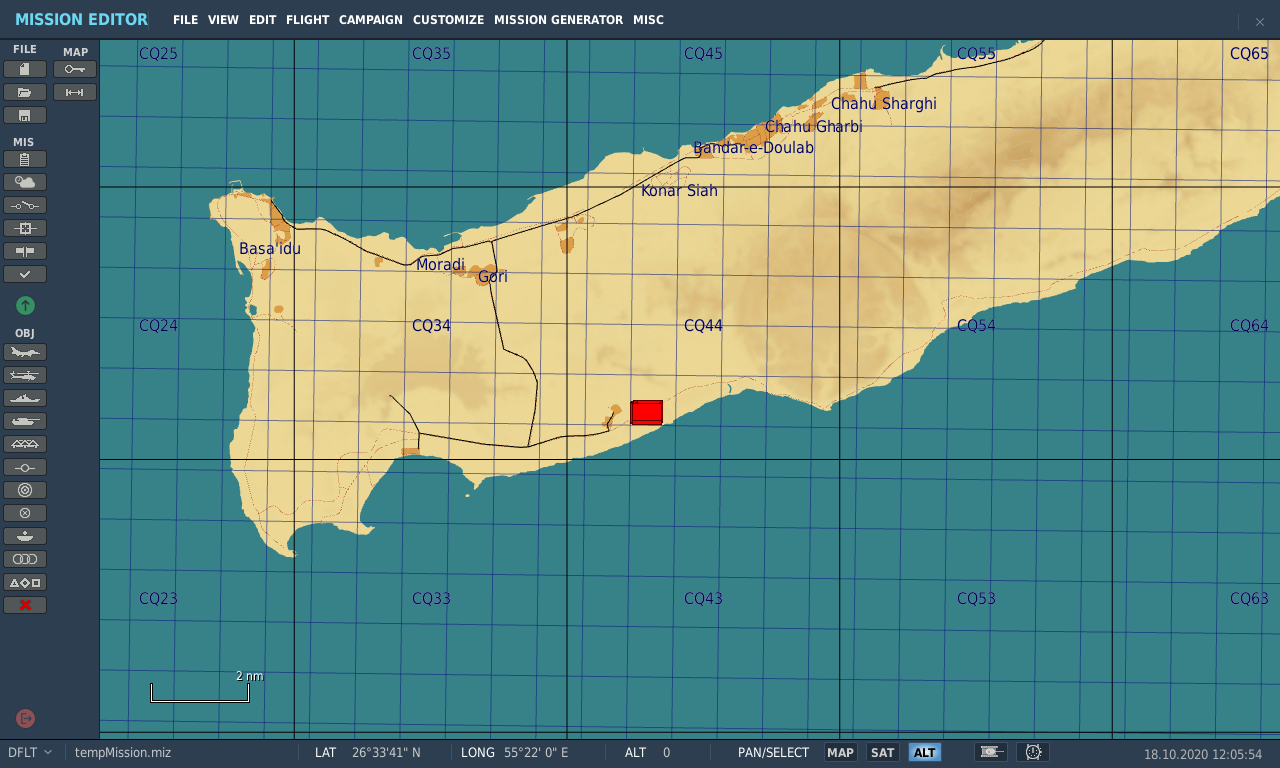This screenshot has height=768, width=1280.
Task: Select the map distance ruler tool
Action: click(75, 92)
